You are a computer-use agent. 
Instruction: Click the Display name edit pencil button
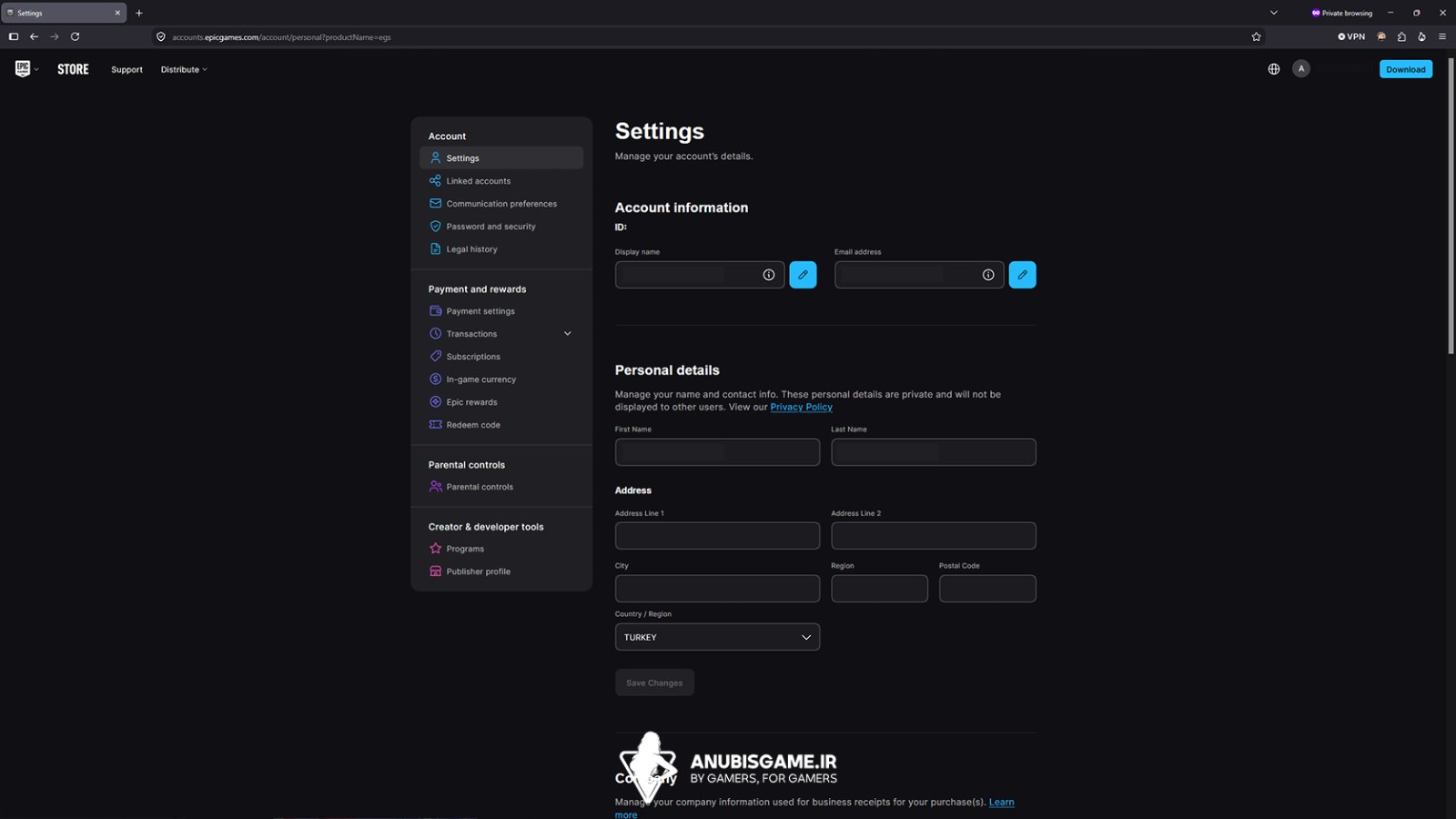[x=803, y=275]
